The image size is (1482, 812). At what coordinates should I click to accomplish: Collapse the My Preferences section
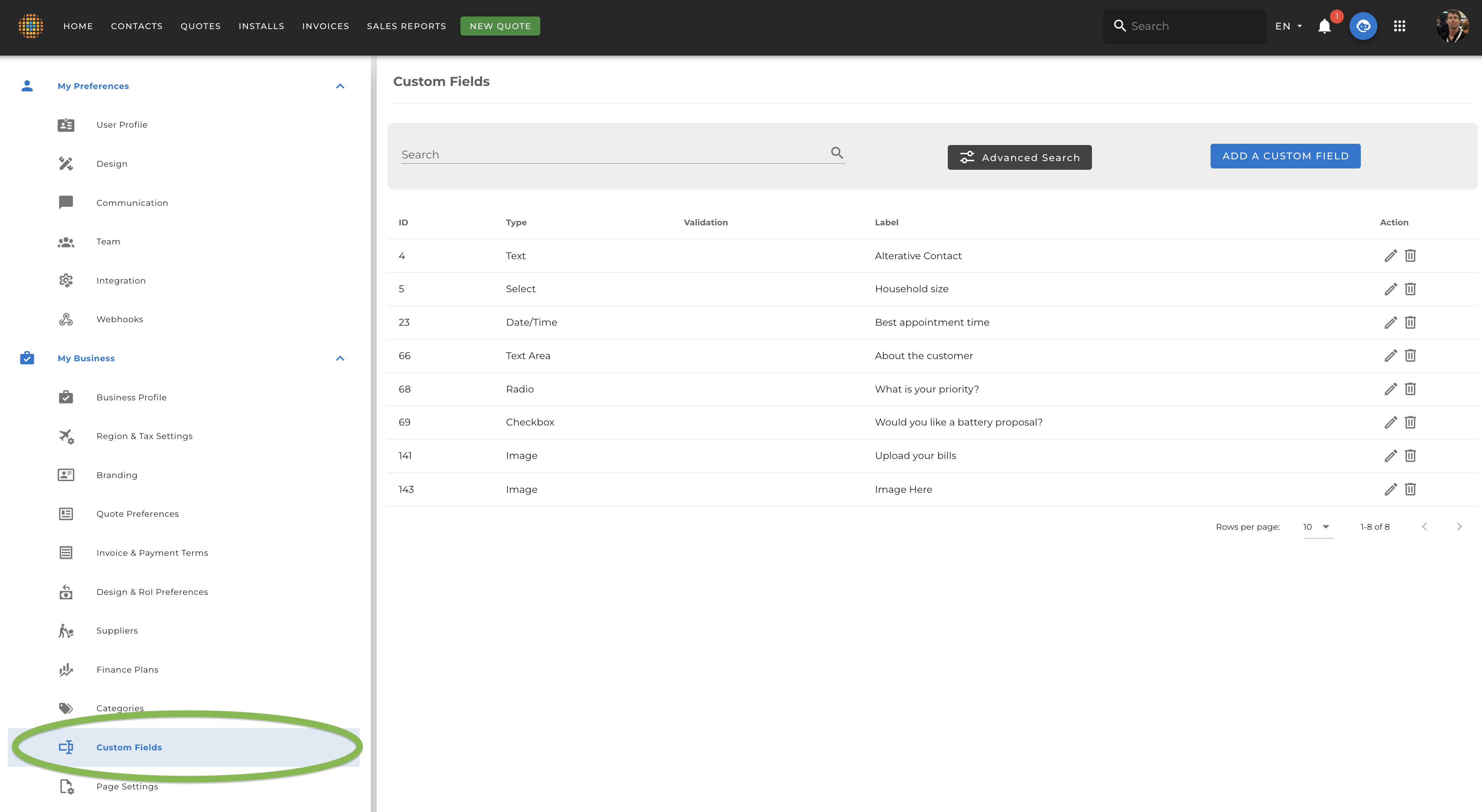point(340,86)
